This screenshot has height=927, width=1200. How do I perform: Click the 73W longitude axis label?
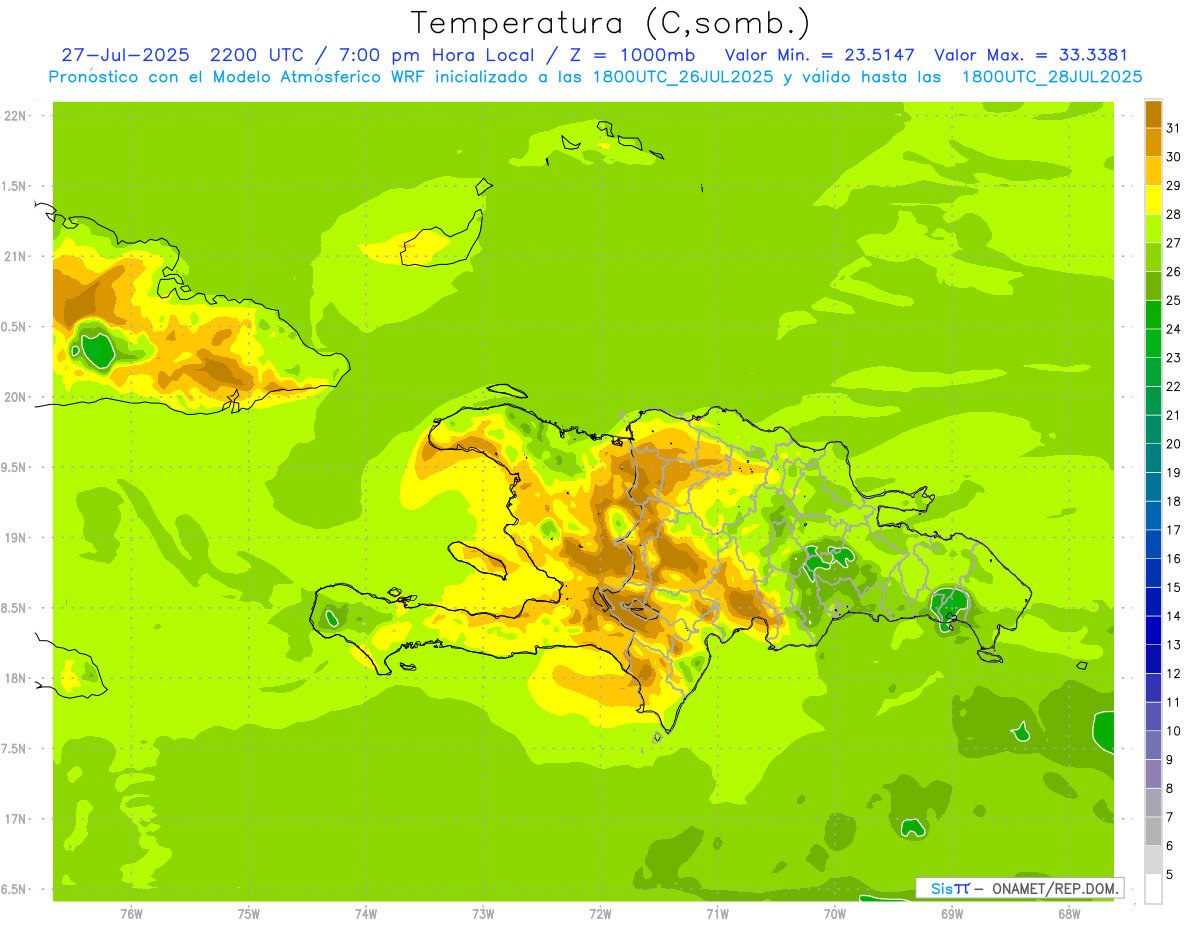pos(483,913)
